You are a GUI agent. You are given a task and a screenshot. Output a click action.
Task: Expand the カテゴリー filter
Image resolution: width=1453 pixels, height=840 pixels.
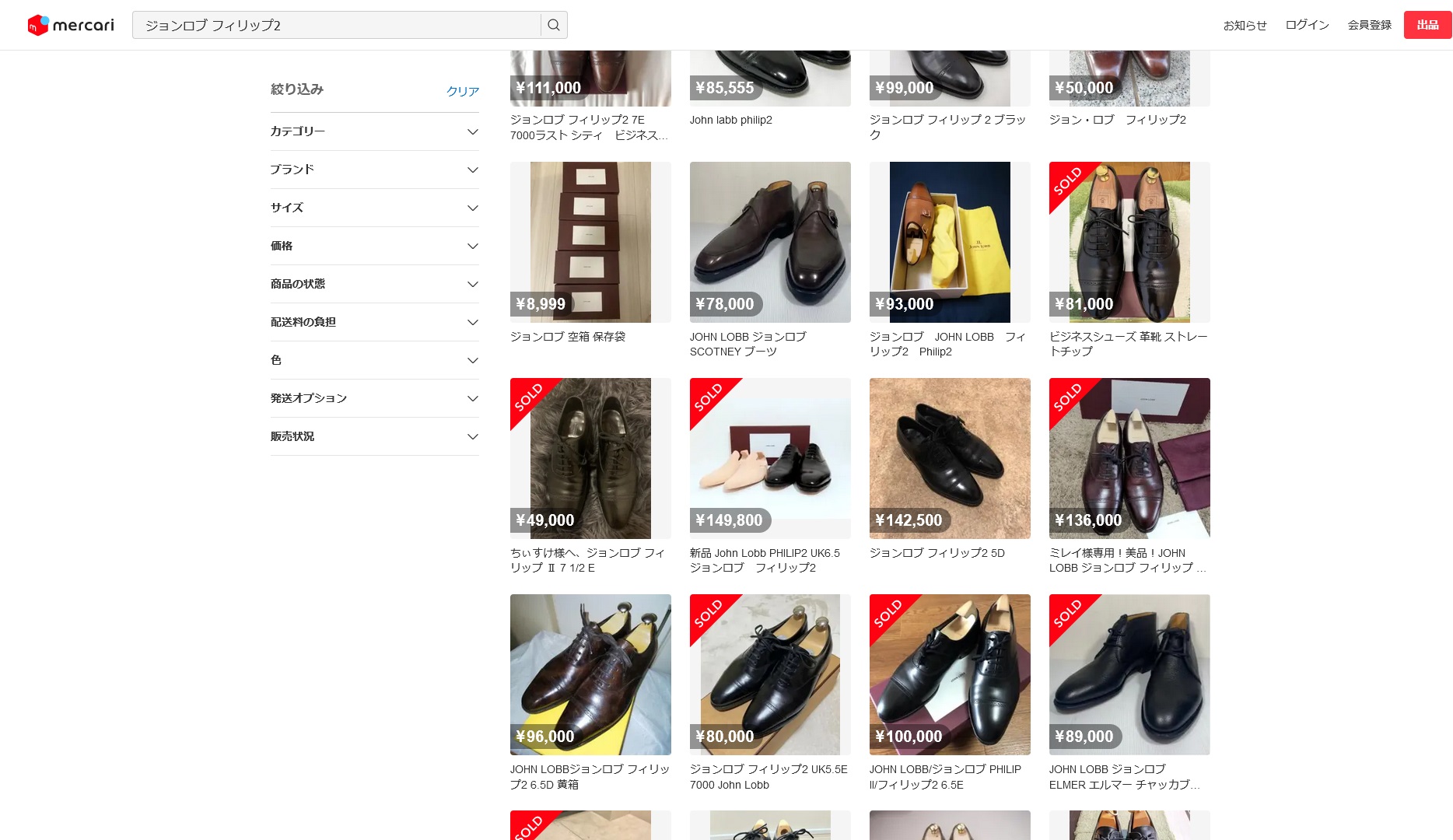[x=374, y=131]
